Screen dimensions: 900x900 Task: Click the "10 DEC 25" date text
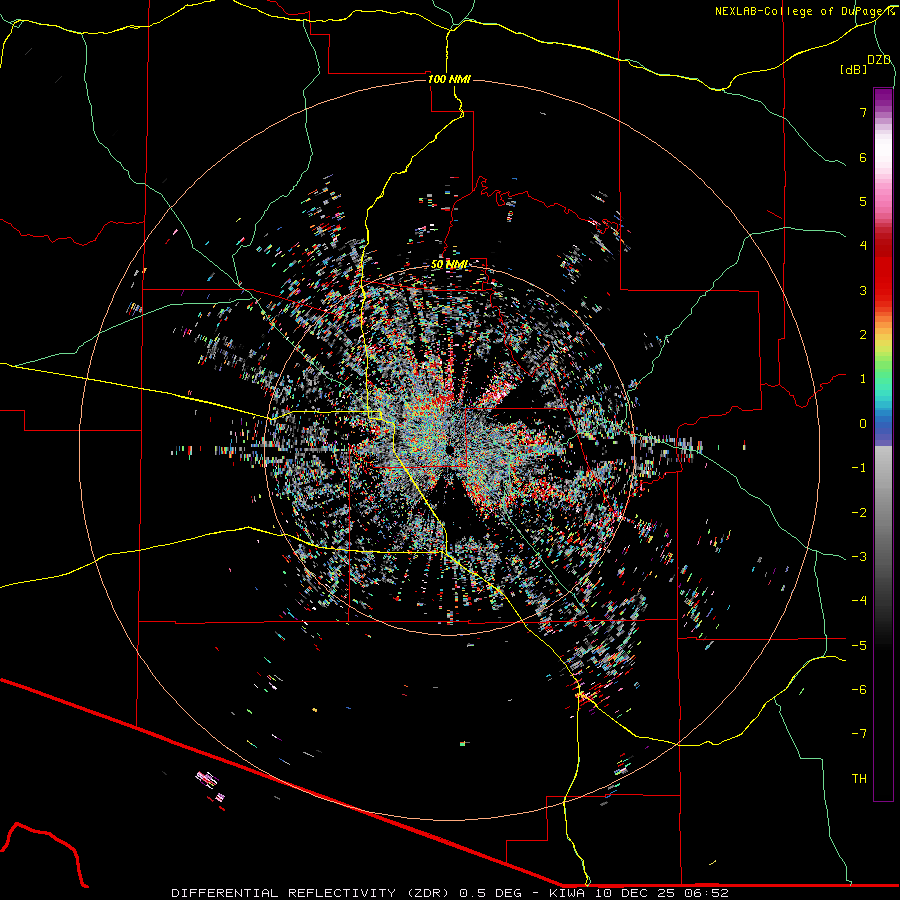[x=636, y=893]
